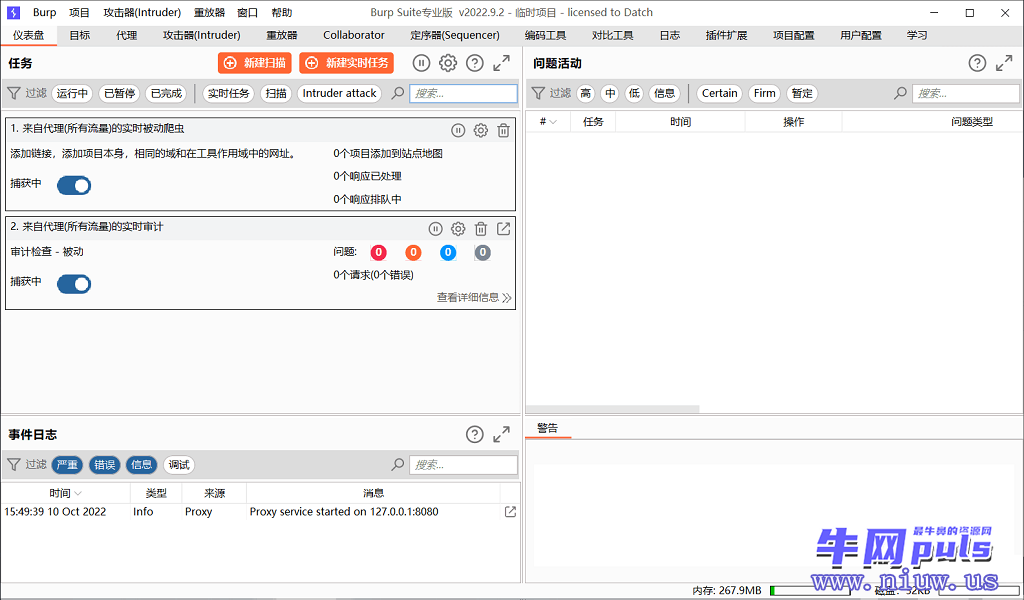This screenshot has height=600, width=1024.
Task: Click the search magnifier in 问题活动 filter bar
Action: pos(901,93)
